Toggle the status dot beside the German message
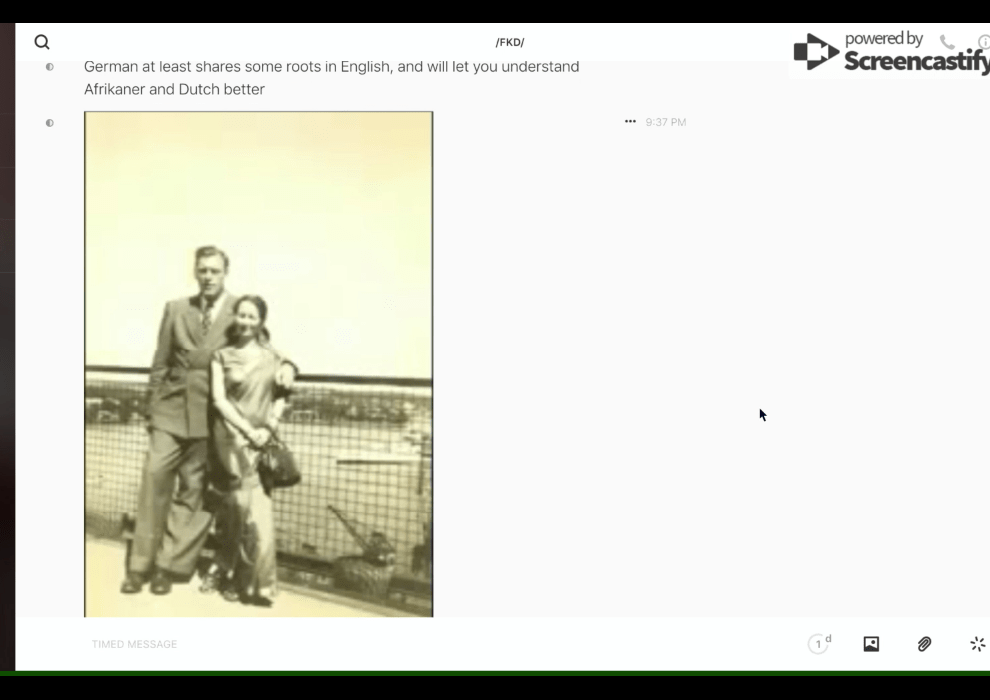The height and width of the screenshot is (700, 990). [x=49, y=67]
